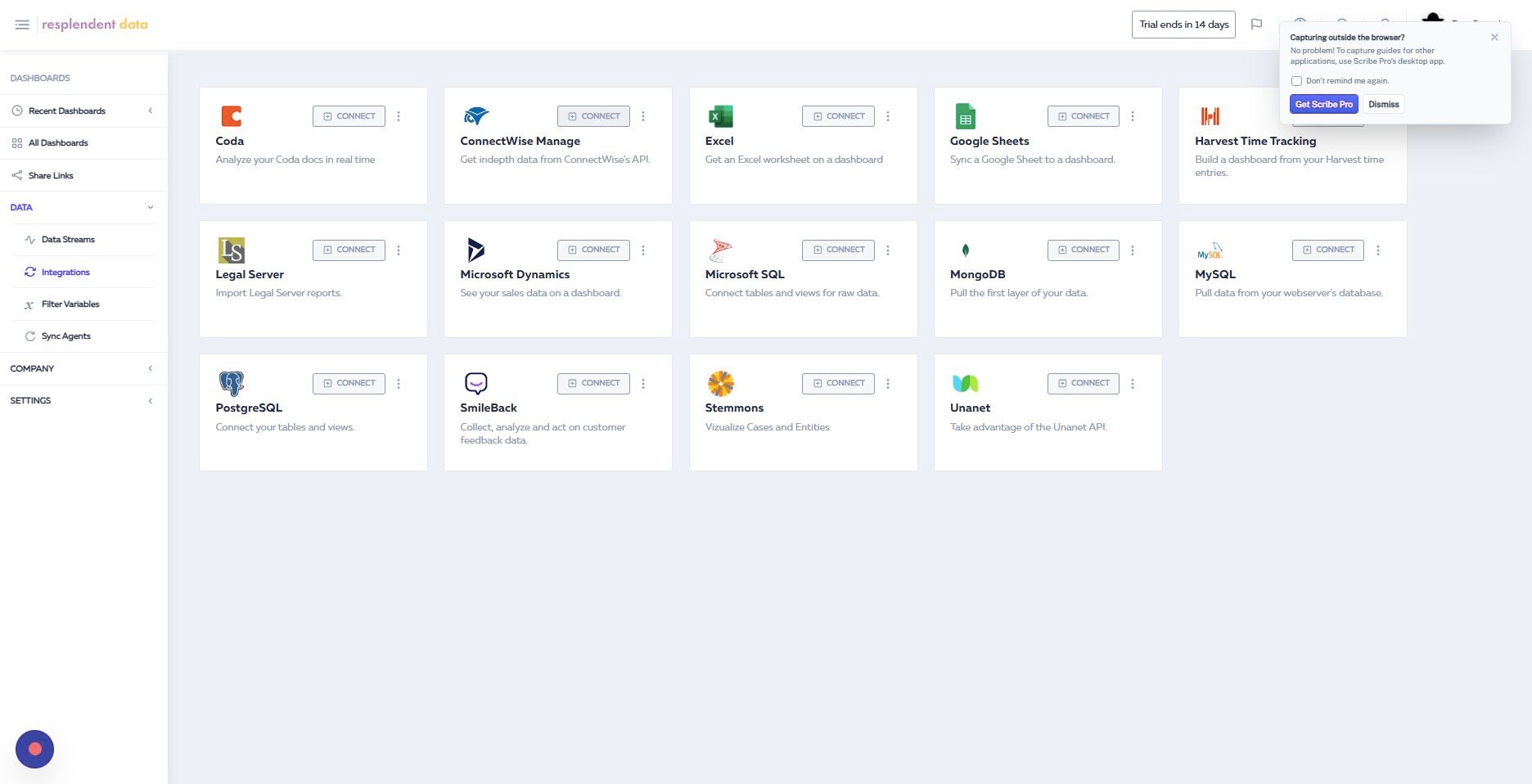Click the SmileBack smiley icon
This screenshot has height=784, width=1532.
tap(475, 383)
